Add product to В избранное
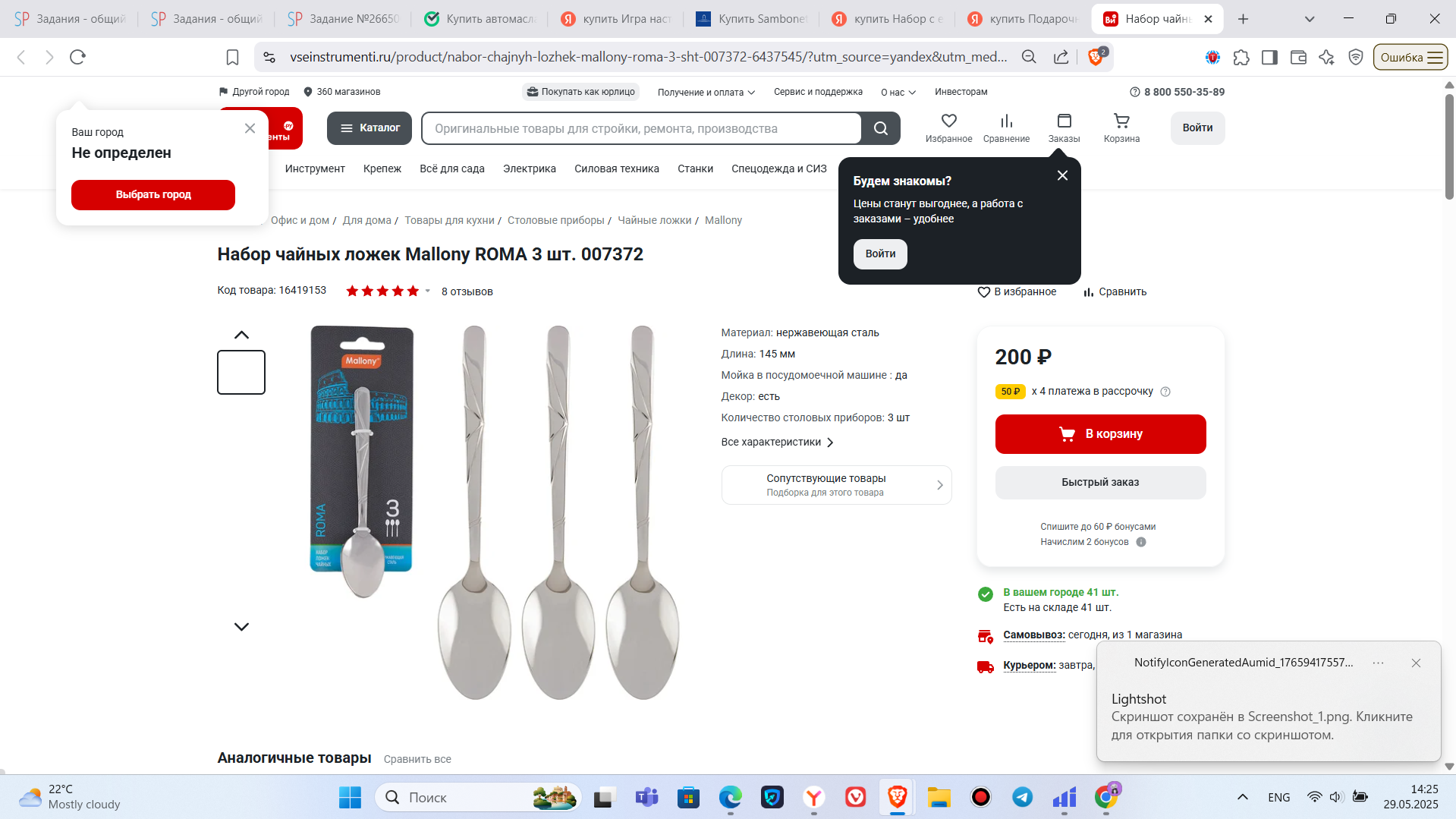Image resolution: width=1456 pixels, height=819 pixels. click(x=1017, y=291)
